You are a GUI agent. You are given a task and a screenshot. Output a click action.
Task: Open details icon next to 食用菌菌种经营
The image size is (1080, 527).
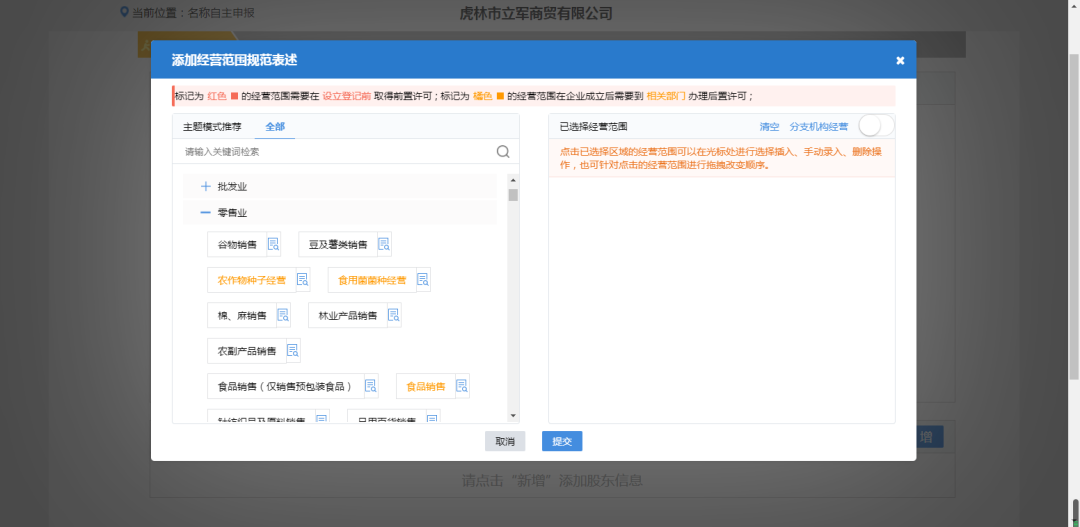pyautogui.click(x=424, y=280)
